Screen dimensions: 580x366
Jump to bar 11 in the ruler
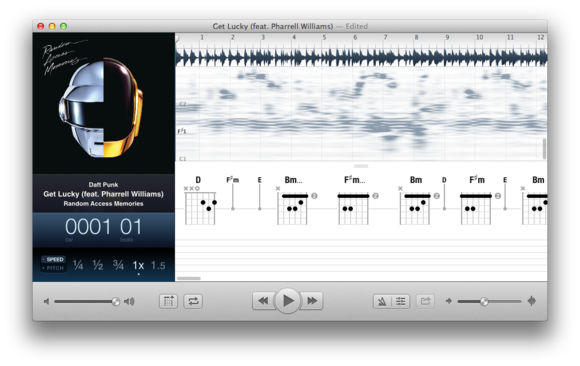(510, 37)
